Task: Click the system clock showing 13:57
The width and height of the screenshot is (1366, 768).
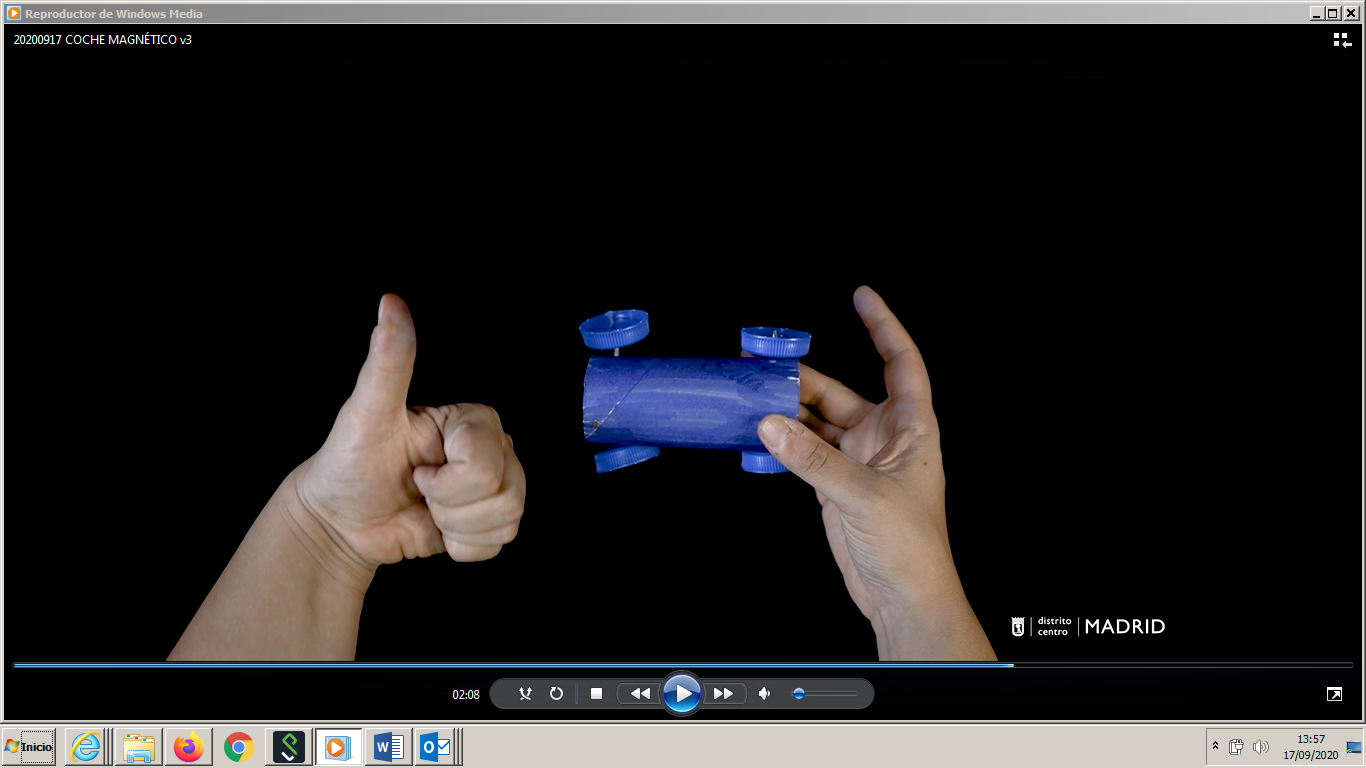Action: (x=1310, y=746)
